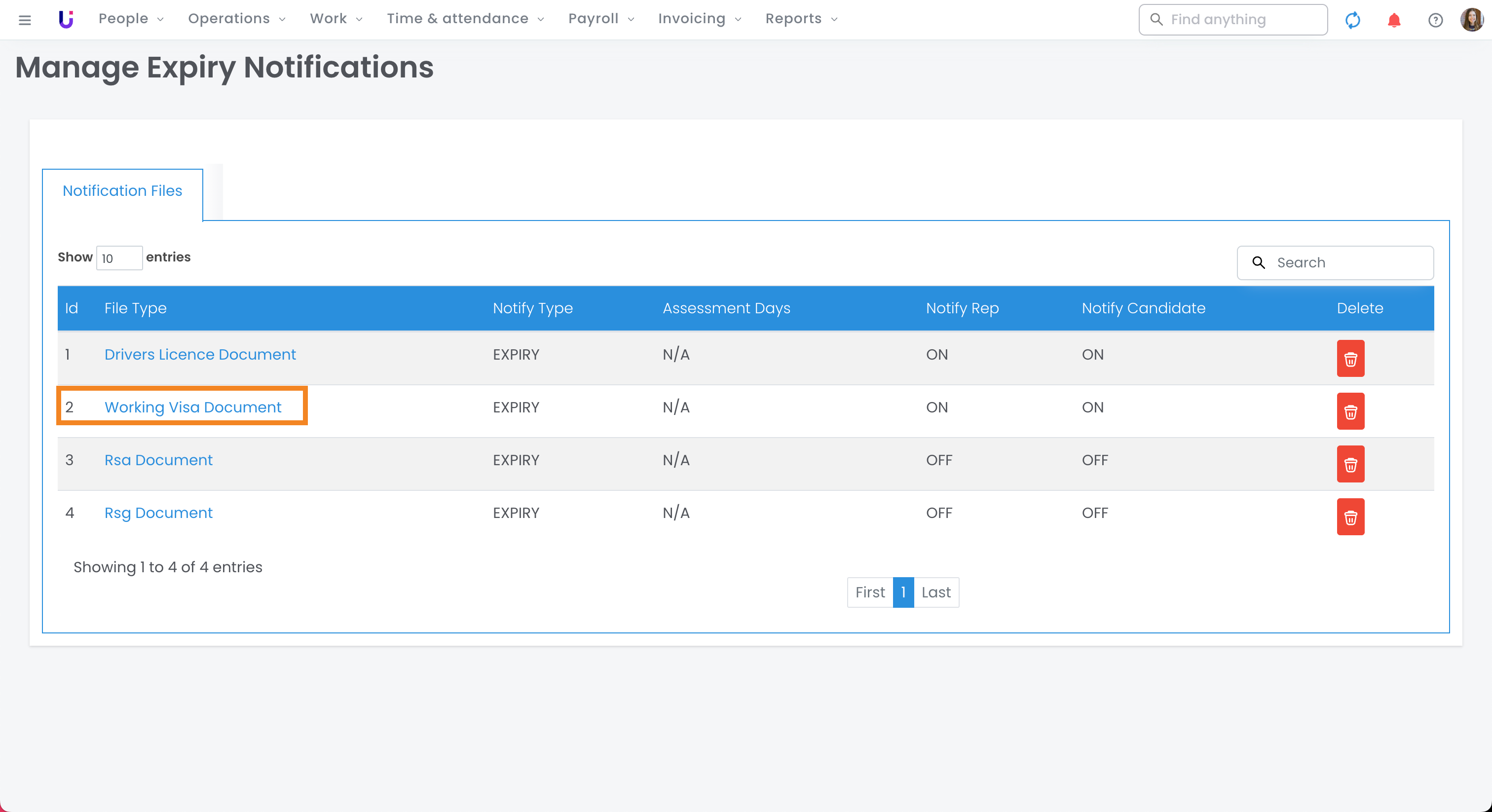Image resolution: width=1492 pixels, height=812 pixels.
Task: Open the Rsg Document link
Action: coord(158,513)
